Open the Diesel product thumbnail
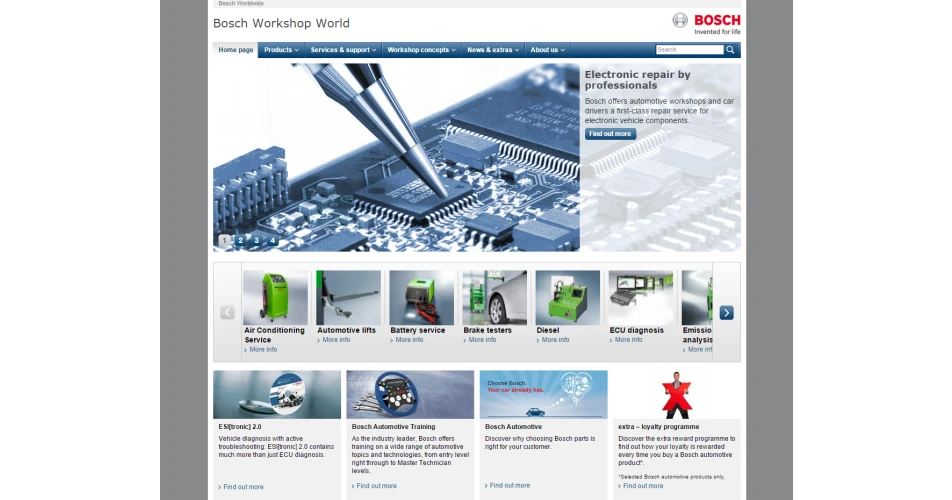This screenshot has width=952, height=500. click(x=568, y=297)
